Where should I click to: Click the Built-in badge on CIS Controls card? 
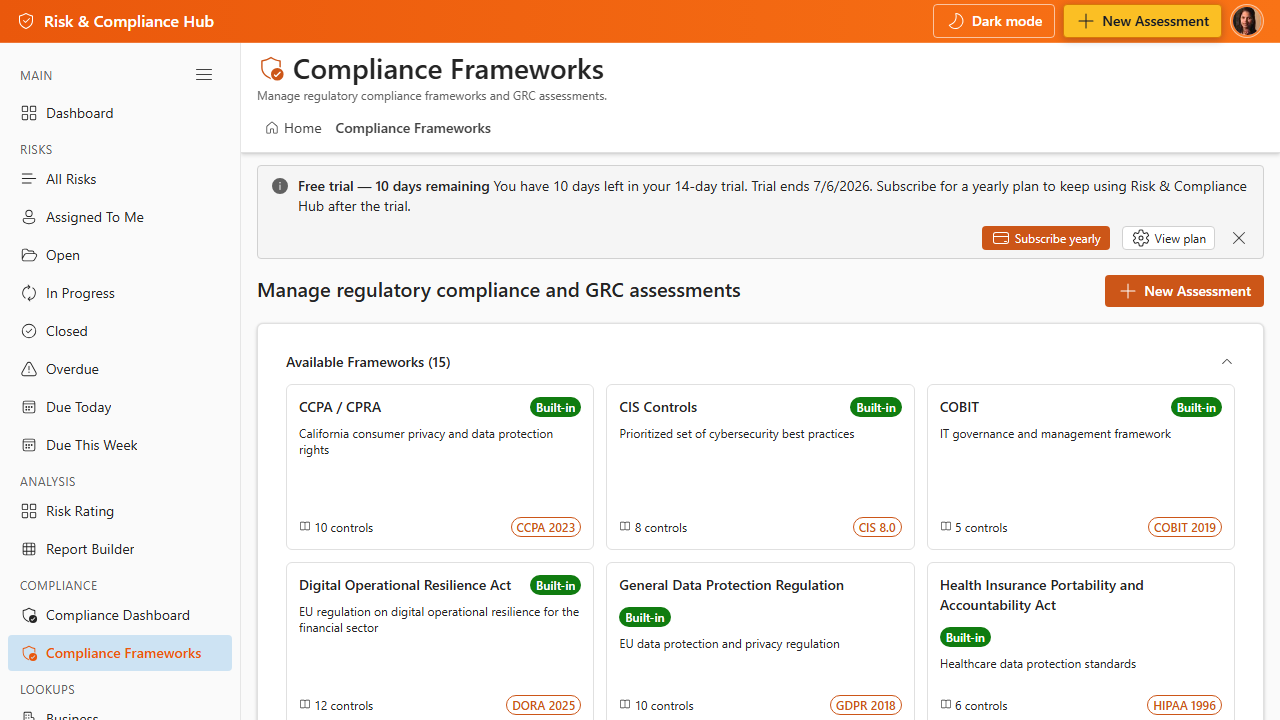coord(876,407)
